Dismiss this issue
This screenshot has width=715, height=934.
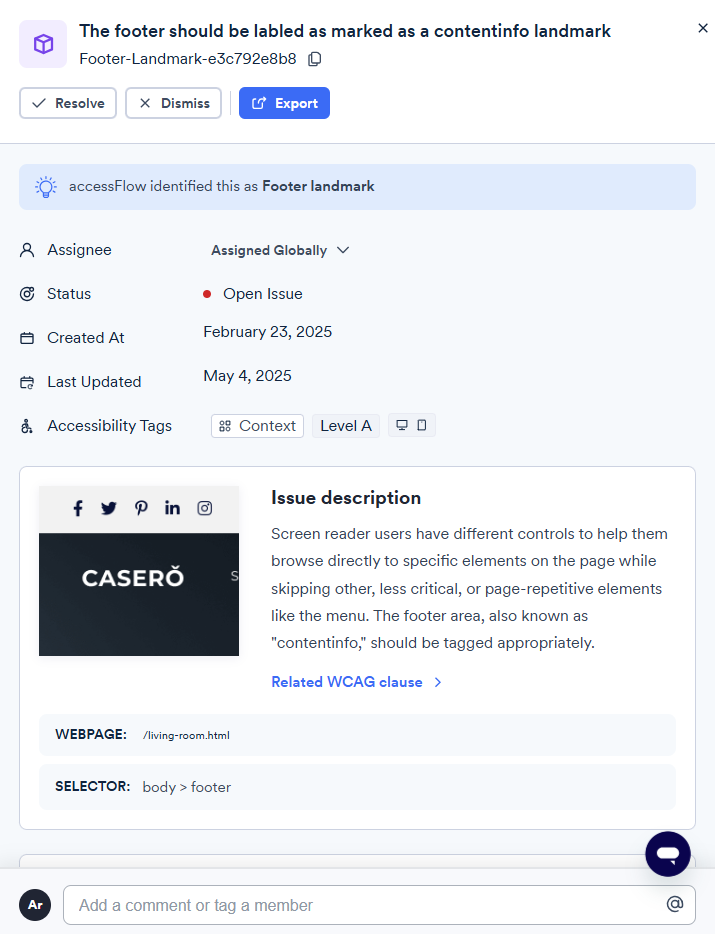point(173,103)
